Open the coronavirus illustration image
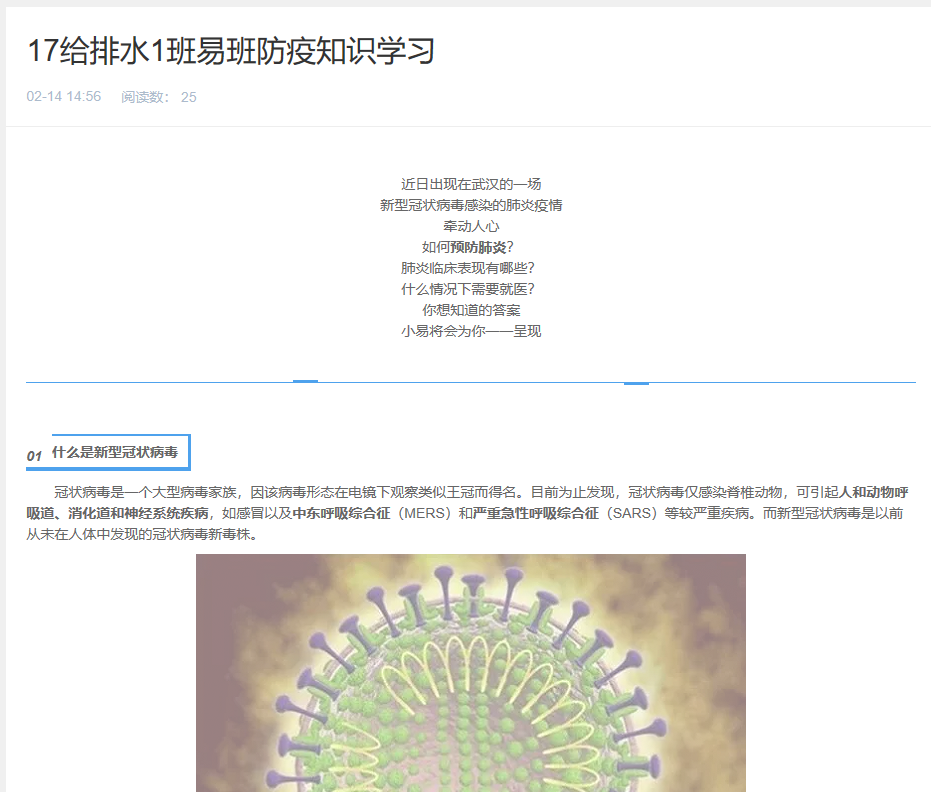Image resolution: width=931 pixels, height=792 pixels. 471,673
